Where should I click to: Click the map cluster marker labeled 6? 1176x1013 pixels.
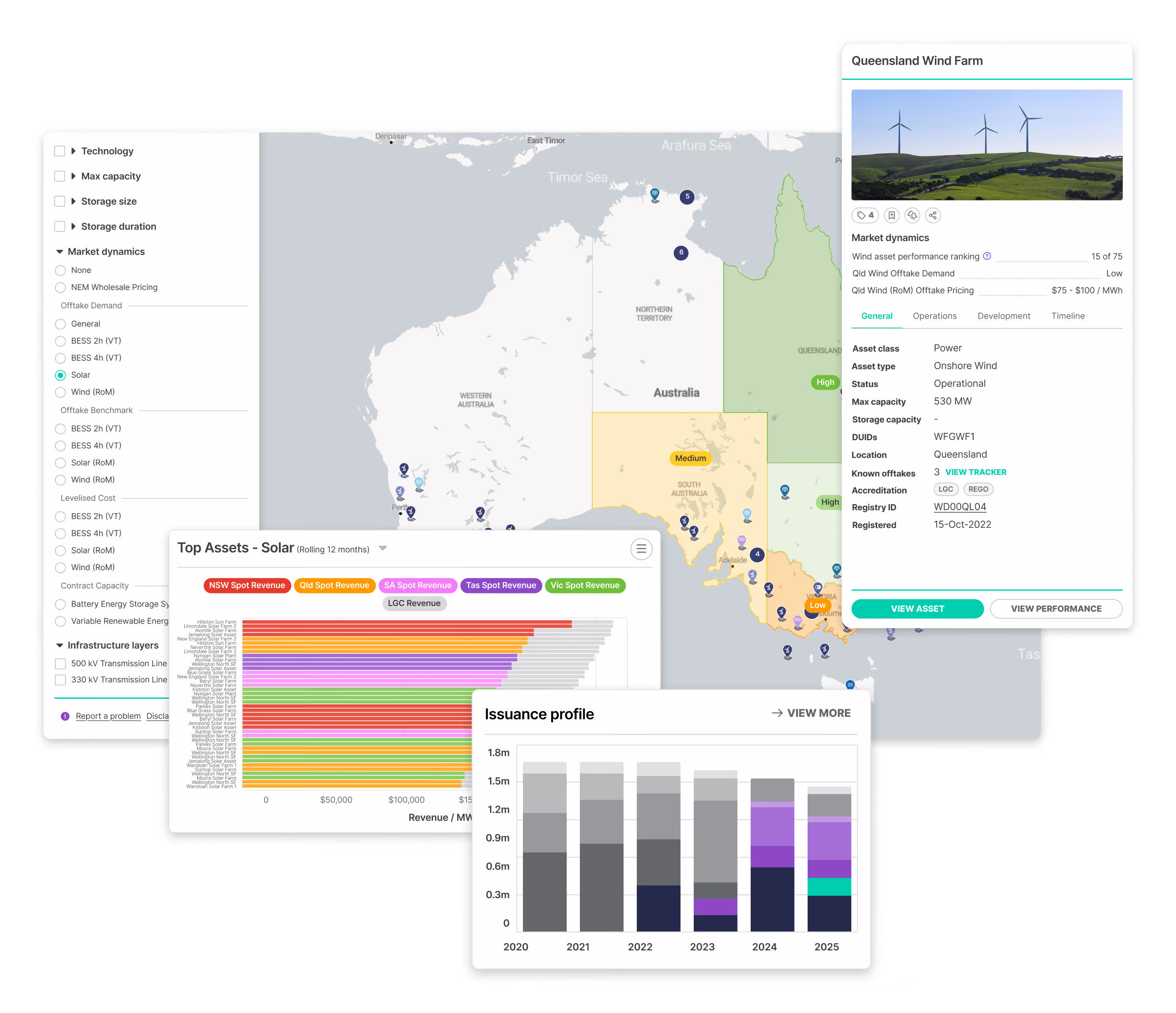coord(681,253)
